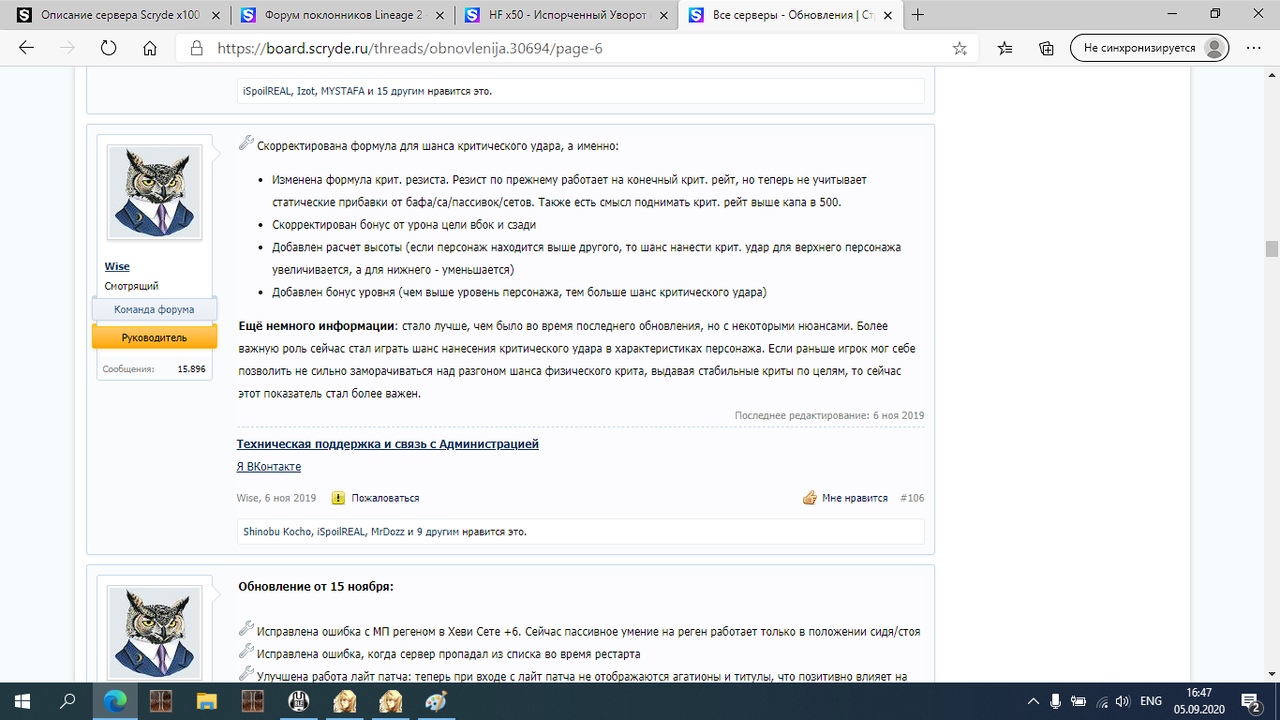1280x720 pixels.
Task: Click the thumbs-up icon on post #106
Action: [x=810, y=498]
